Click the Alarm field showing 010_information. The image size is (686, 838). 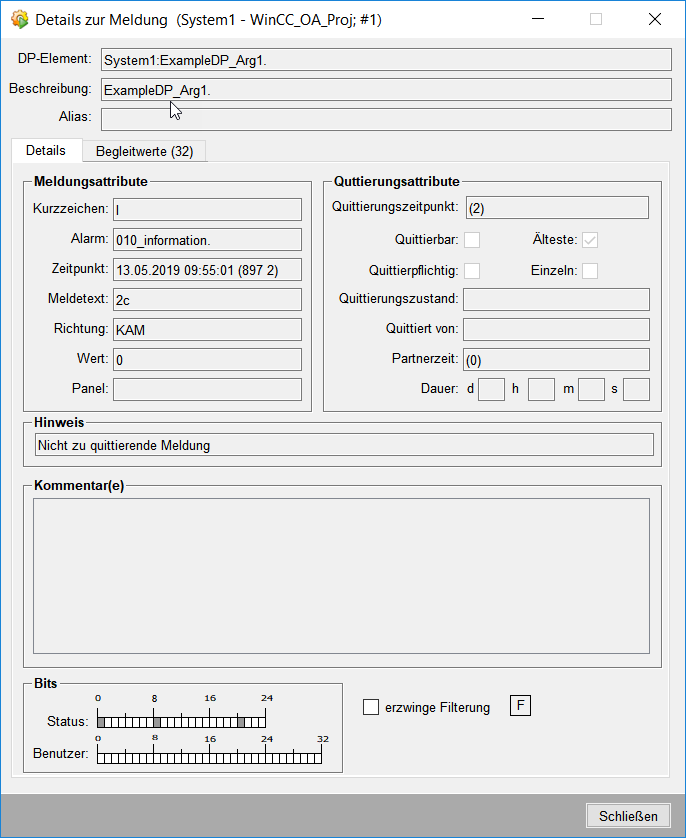pos(207,239)
